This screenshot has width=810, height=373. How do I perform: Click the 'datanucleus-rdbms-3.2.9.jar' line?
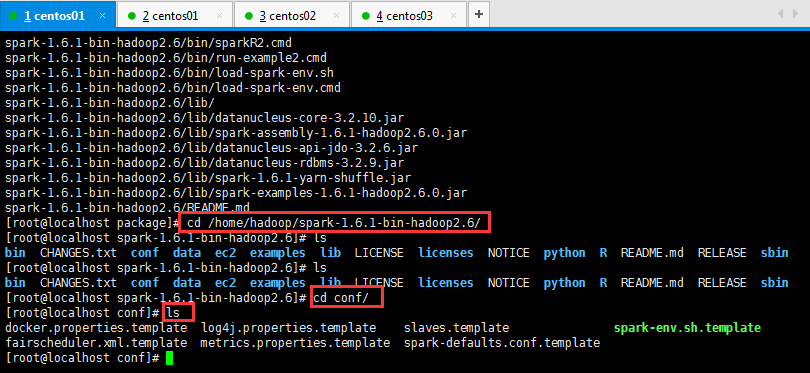205,163
